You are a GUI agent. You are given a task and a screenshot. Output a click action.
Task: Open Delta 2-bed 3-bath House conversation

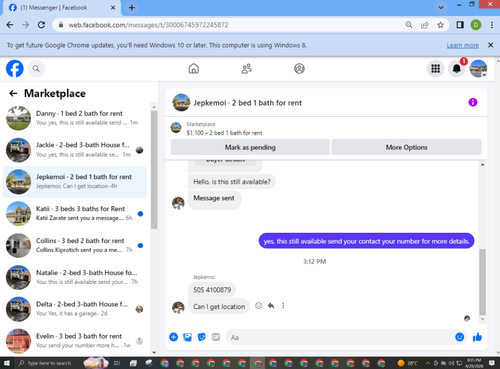[75, 309]
